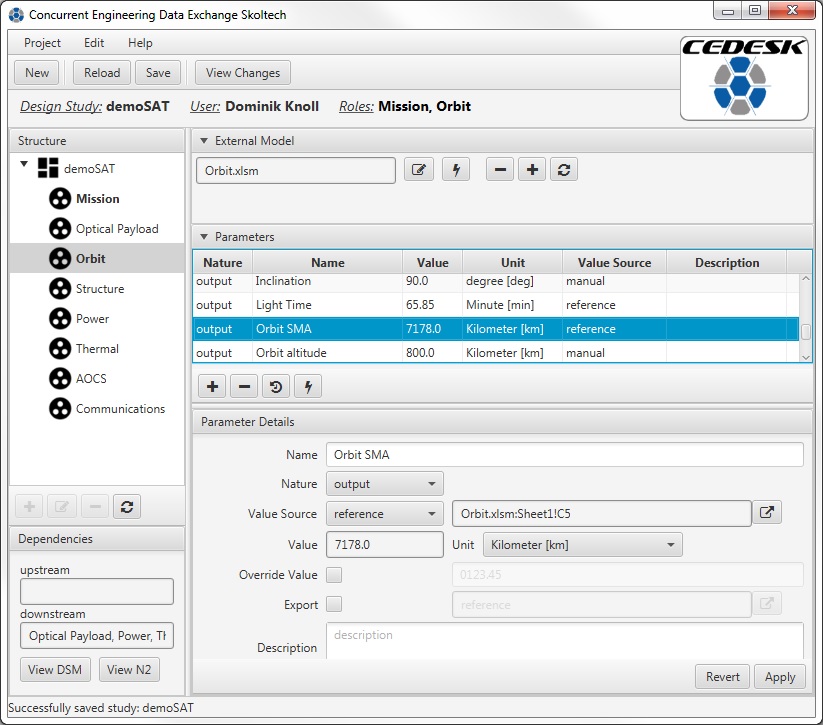The image size is (823, 725).
Task: Collapse the demoSAT tree node
Action: [24, 164]
